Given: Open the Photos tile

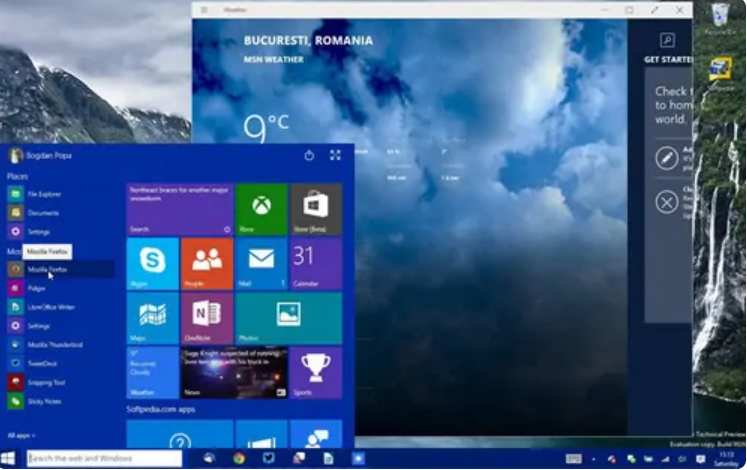Looking at the screenshot, I should coord(289,318).
